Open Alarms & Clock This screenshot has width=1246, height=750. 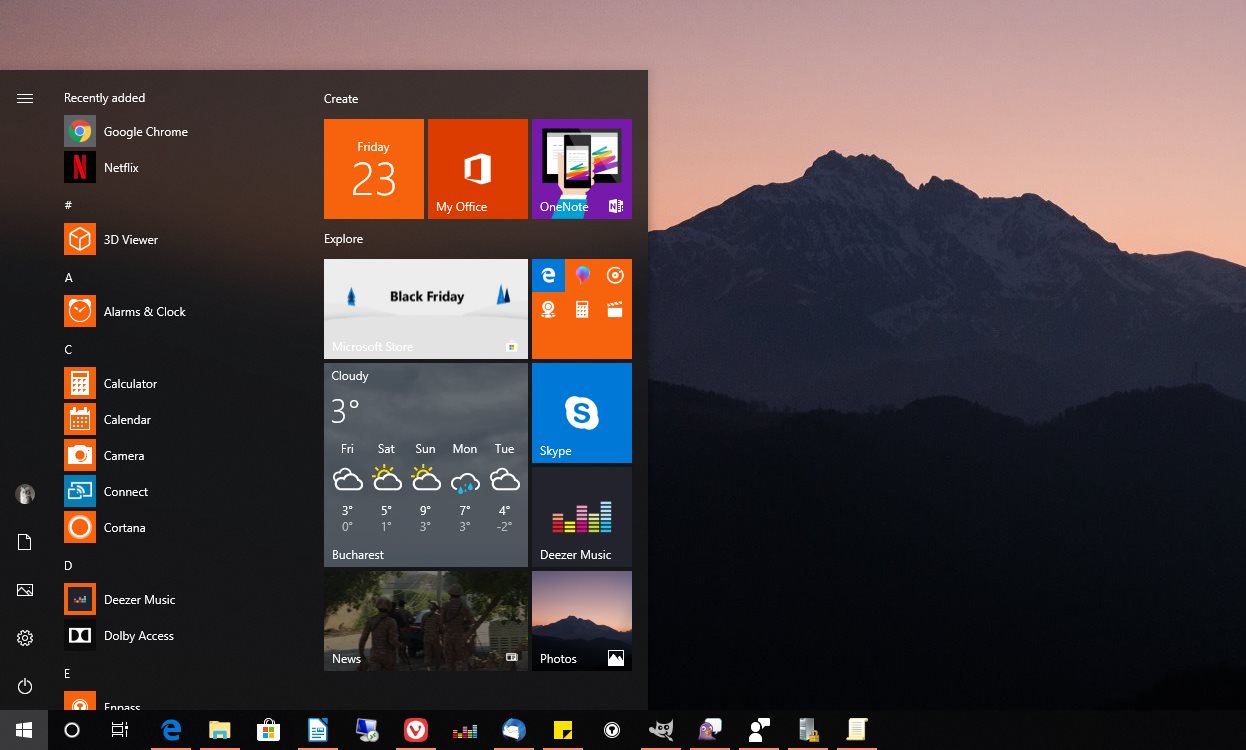pyautogui.click(x=145, y=311)
